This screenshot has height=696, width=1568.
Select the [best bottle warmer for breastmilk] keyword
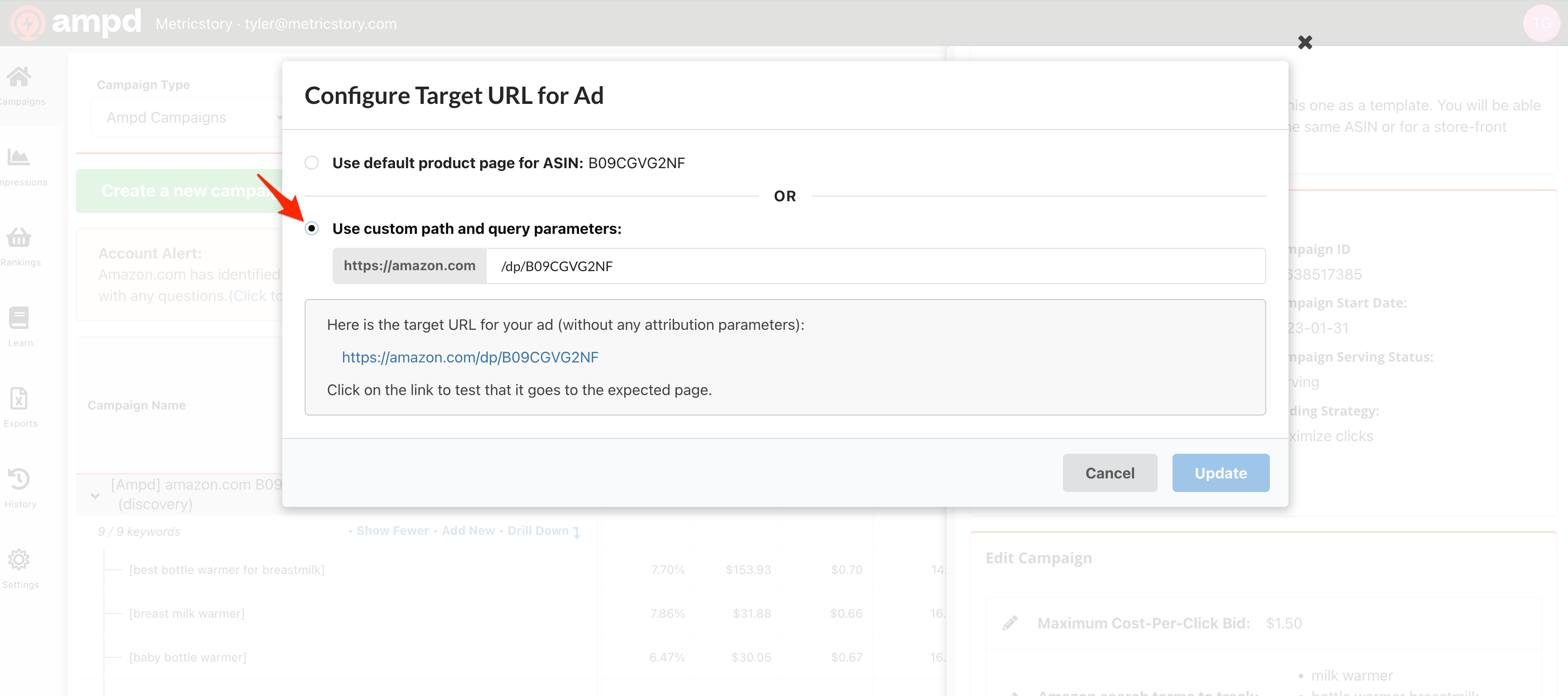click(226, 569)
